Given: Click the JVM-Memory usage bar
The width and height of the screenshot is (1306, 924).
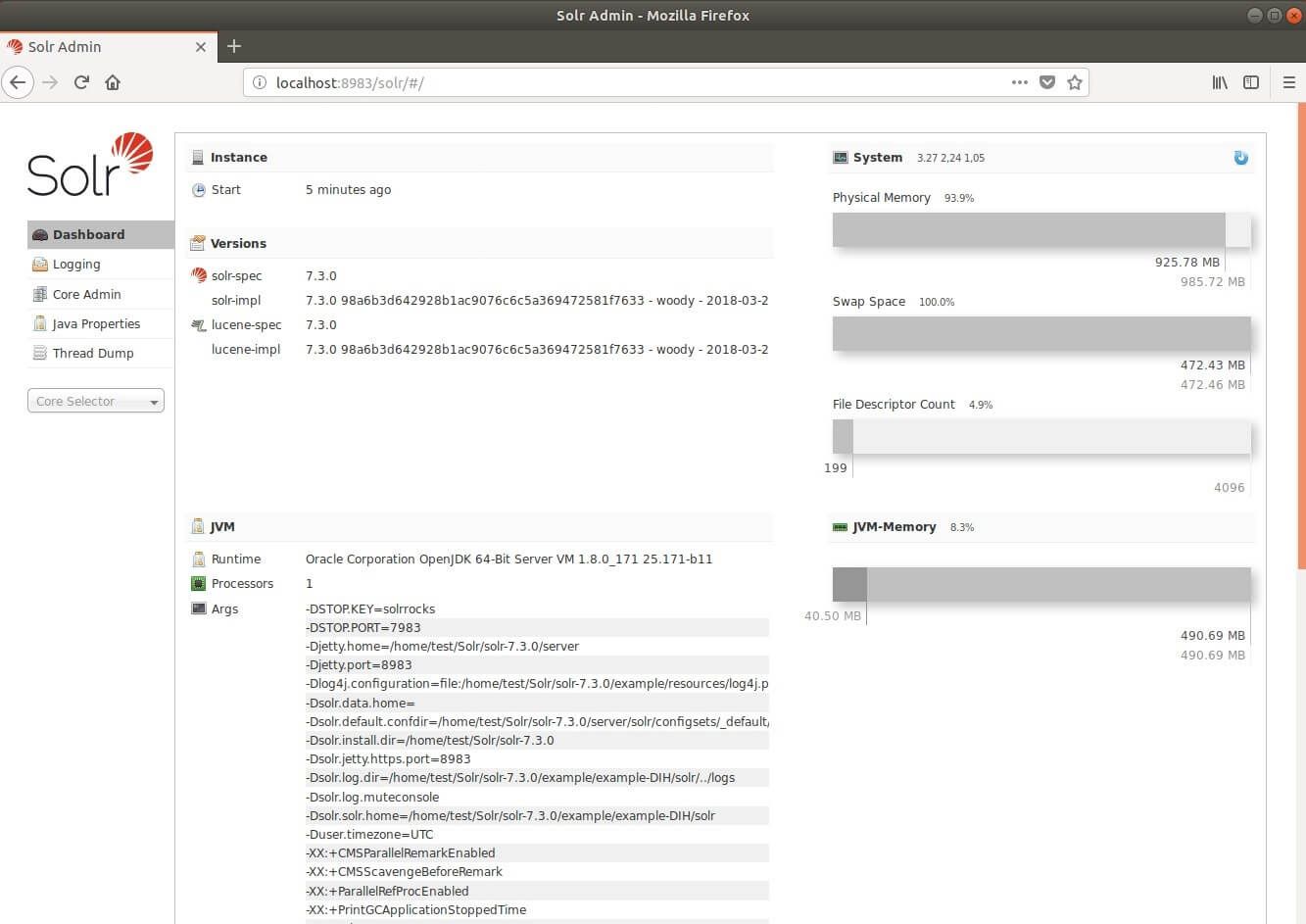Looking at the screenshot, I should coord(1041,585).
